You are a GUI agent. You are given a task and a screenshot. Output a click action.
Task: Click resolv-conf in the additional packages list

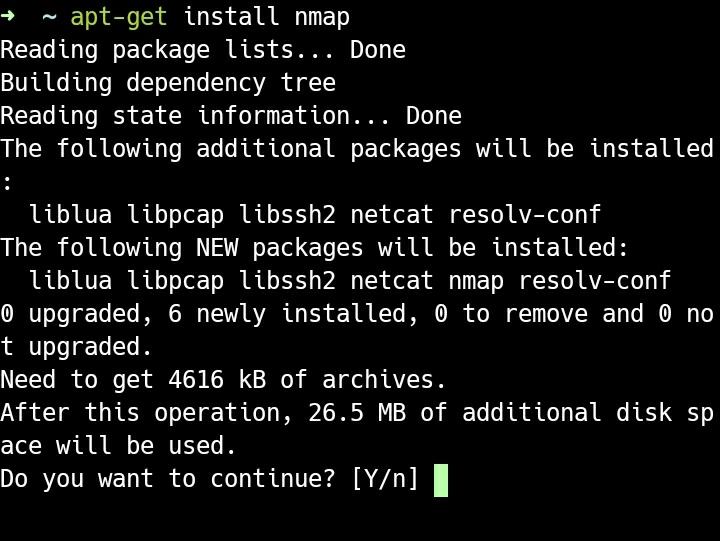[x=525, y=214]
